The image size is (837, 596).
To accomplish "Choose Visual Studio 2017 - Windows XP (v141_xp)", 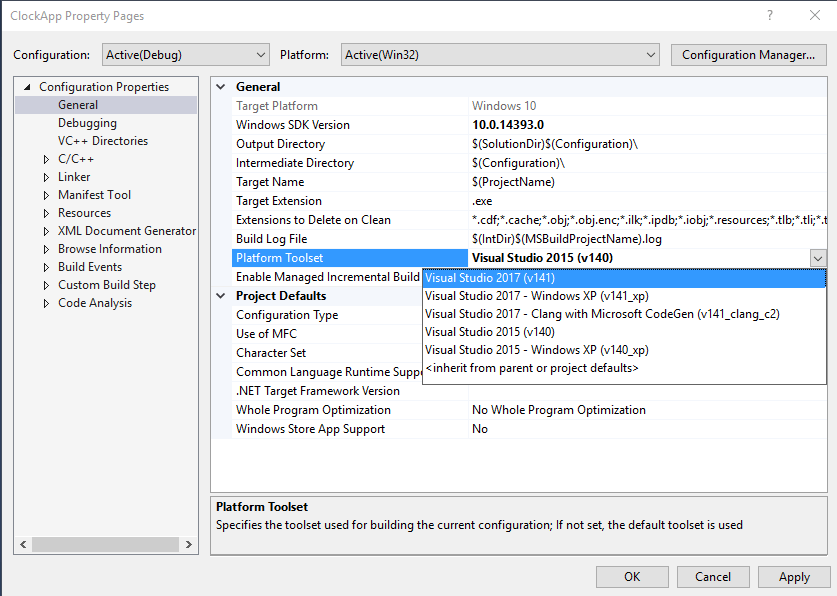I will coord(624,296).
